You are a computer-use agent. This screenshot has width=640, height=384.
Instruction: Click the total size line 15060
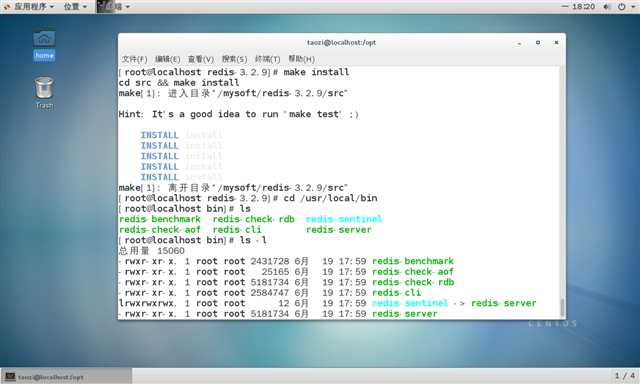(x=151, y=251)
